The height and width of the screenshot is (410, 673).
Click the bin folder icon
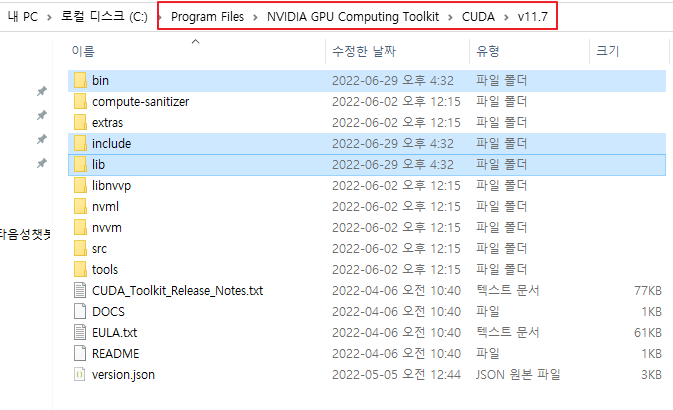point(80,80)
